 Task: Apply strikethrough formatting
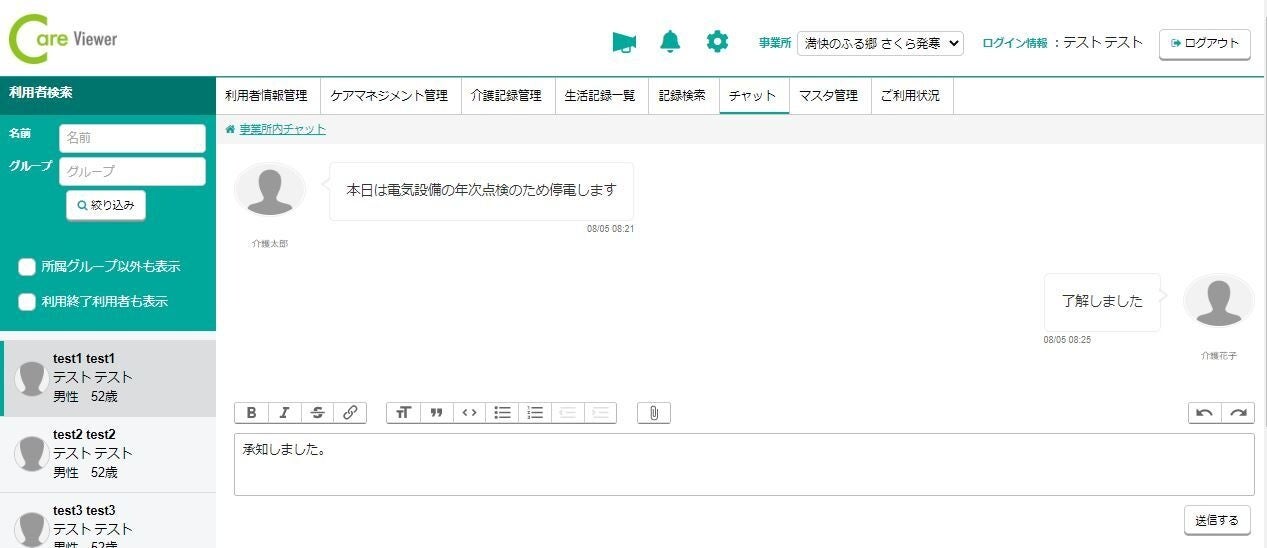click(317, 413)
